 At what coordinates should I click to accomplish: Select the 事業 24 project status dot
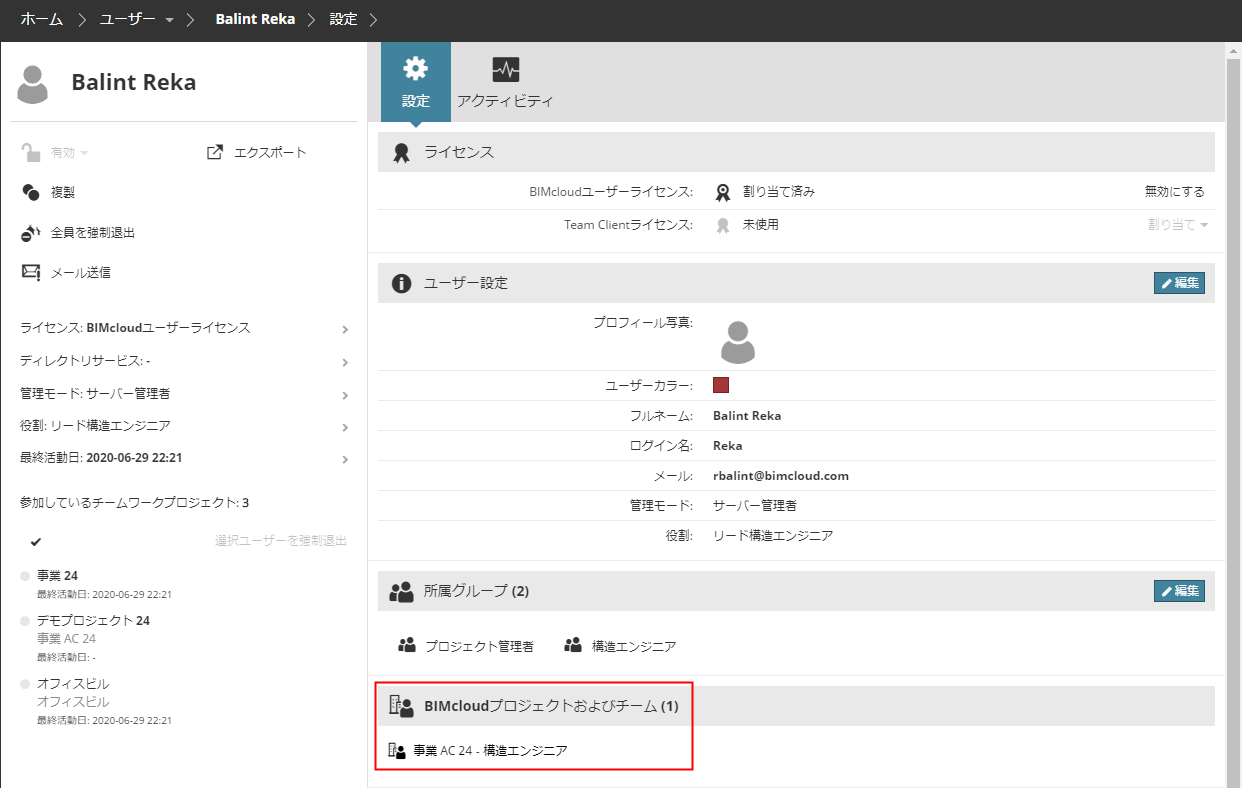(25, 576)
